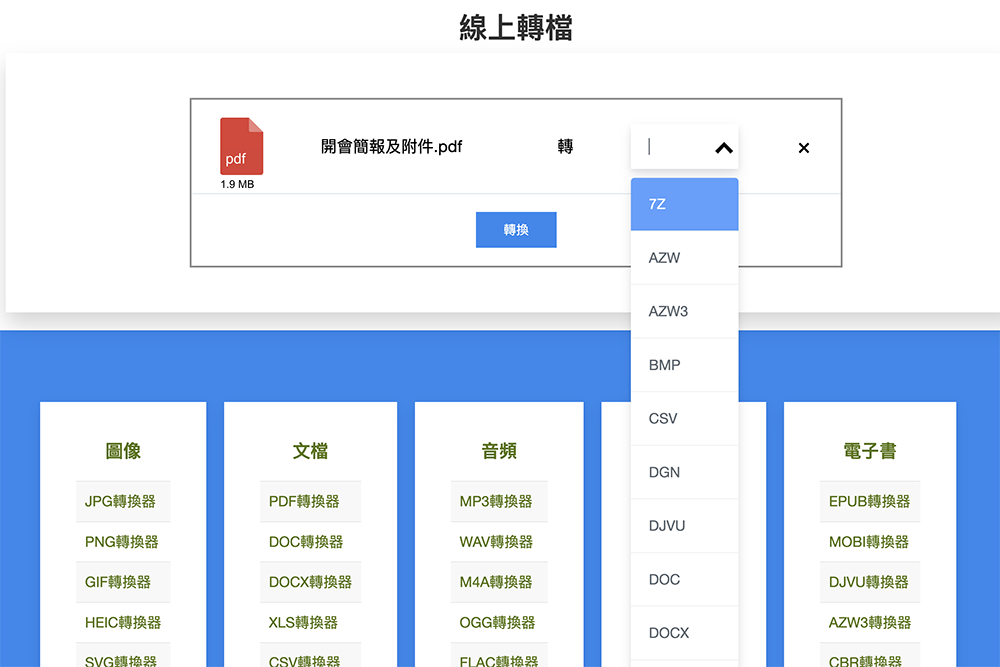The image size is (1000, 667).
Task: Click the format search input field
Action: coord(672,146)
